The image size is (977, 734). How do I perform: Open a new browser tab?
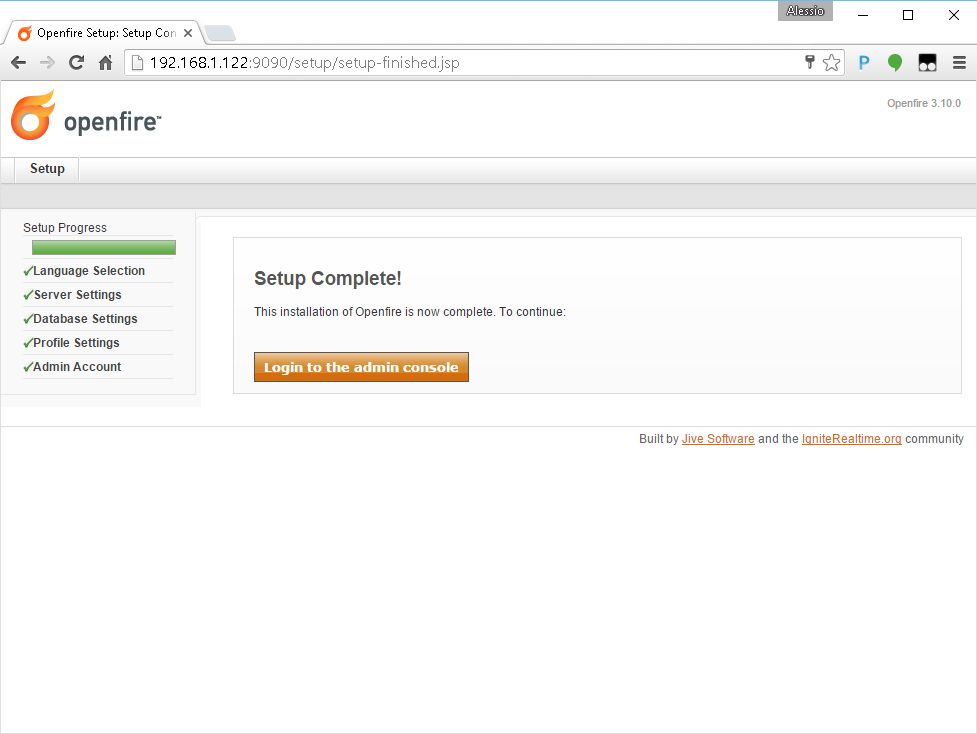coord(219,33)
